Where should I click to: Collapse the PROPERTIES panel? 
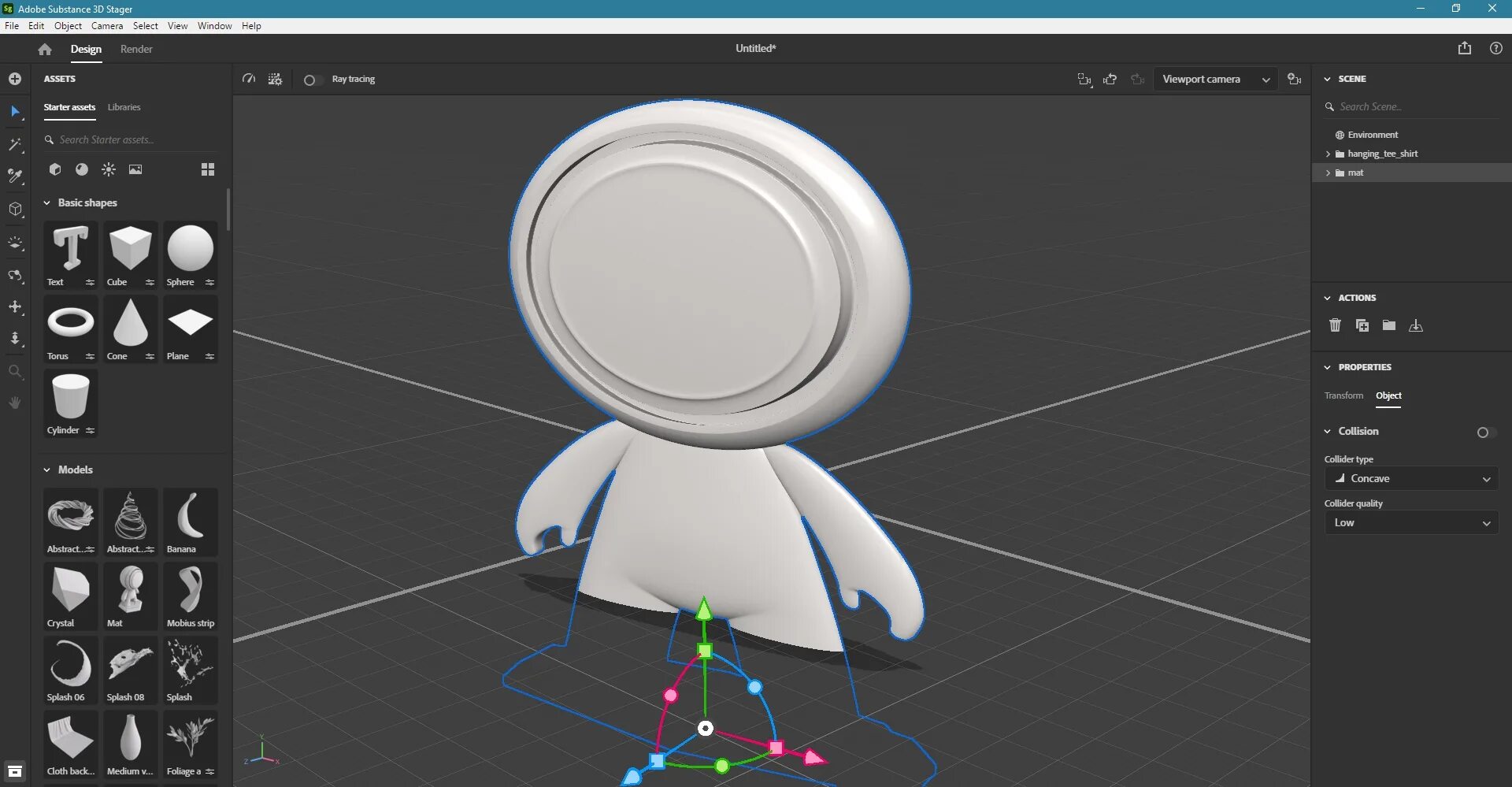(x=1327, y=367)
